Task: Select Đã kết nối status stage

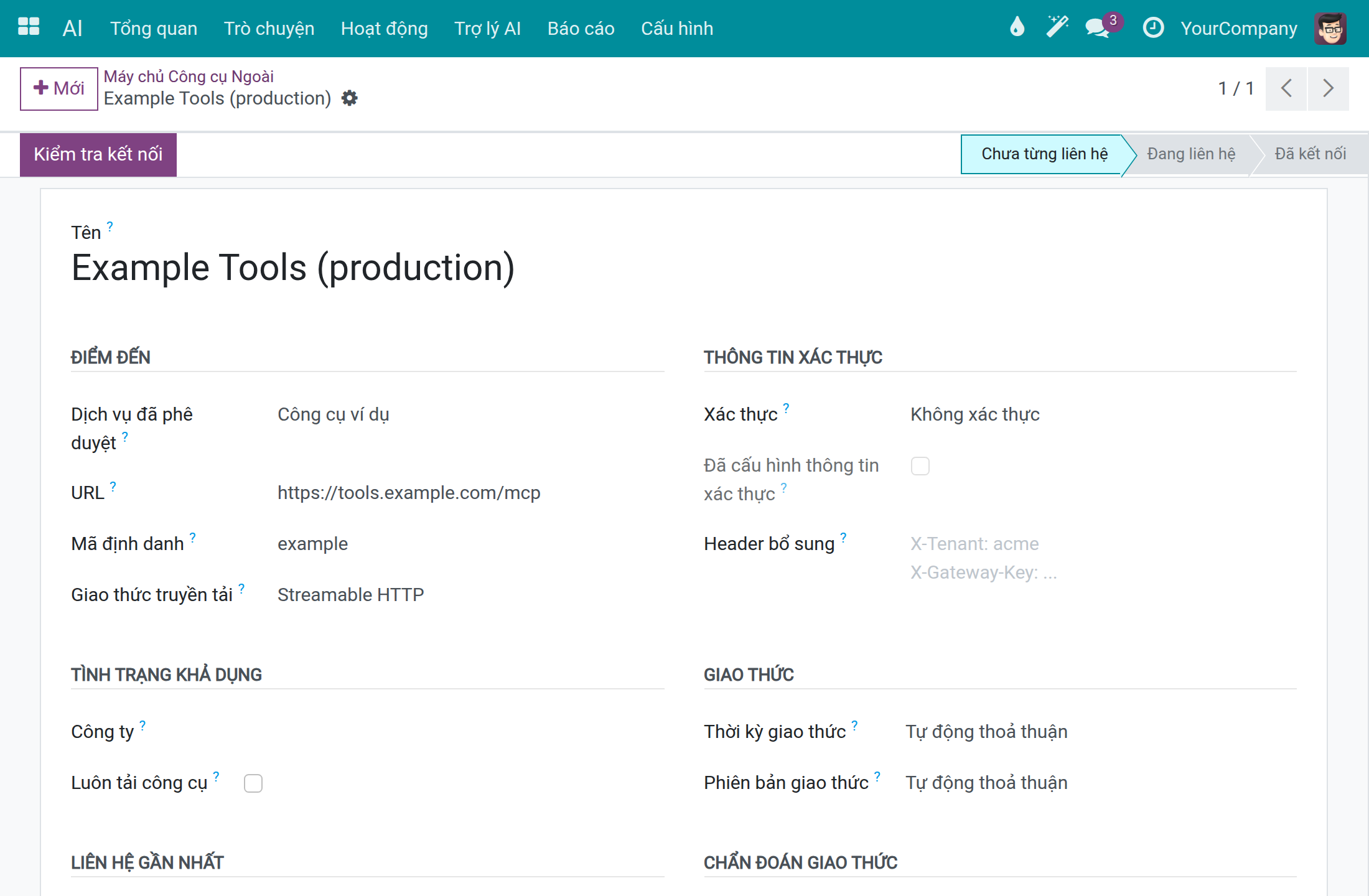Action: tap(1311, 154)
